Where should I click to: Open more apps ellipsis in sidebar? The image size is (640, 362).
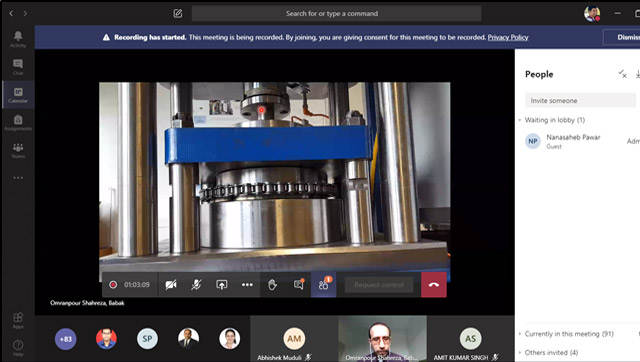18,178
